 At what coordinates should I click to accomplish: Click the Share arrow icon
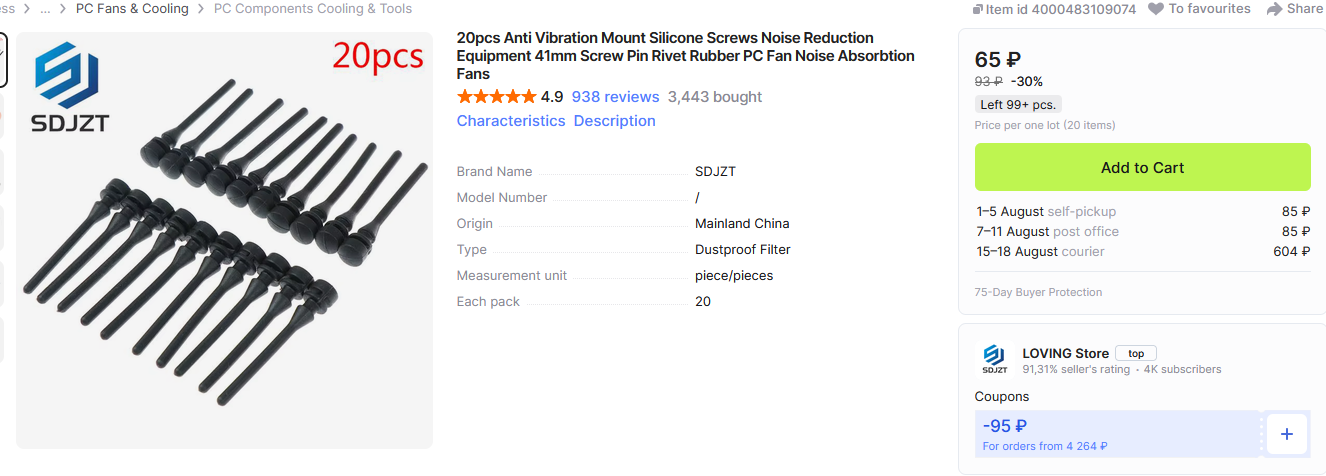(x=1274, y=9)
